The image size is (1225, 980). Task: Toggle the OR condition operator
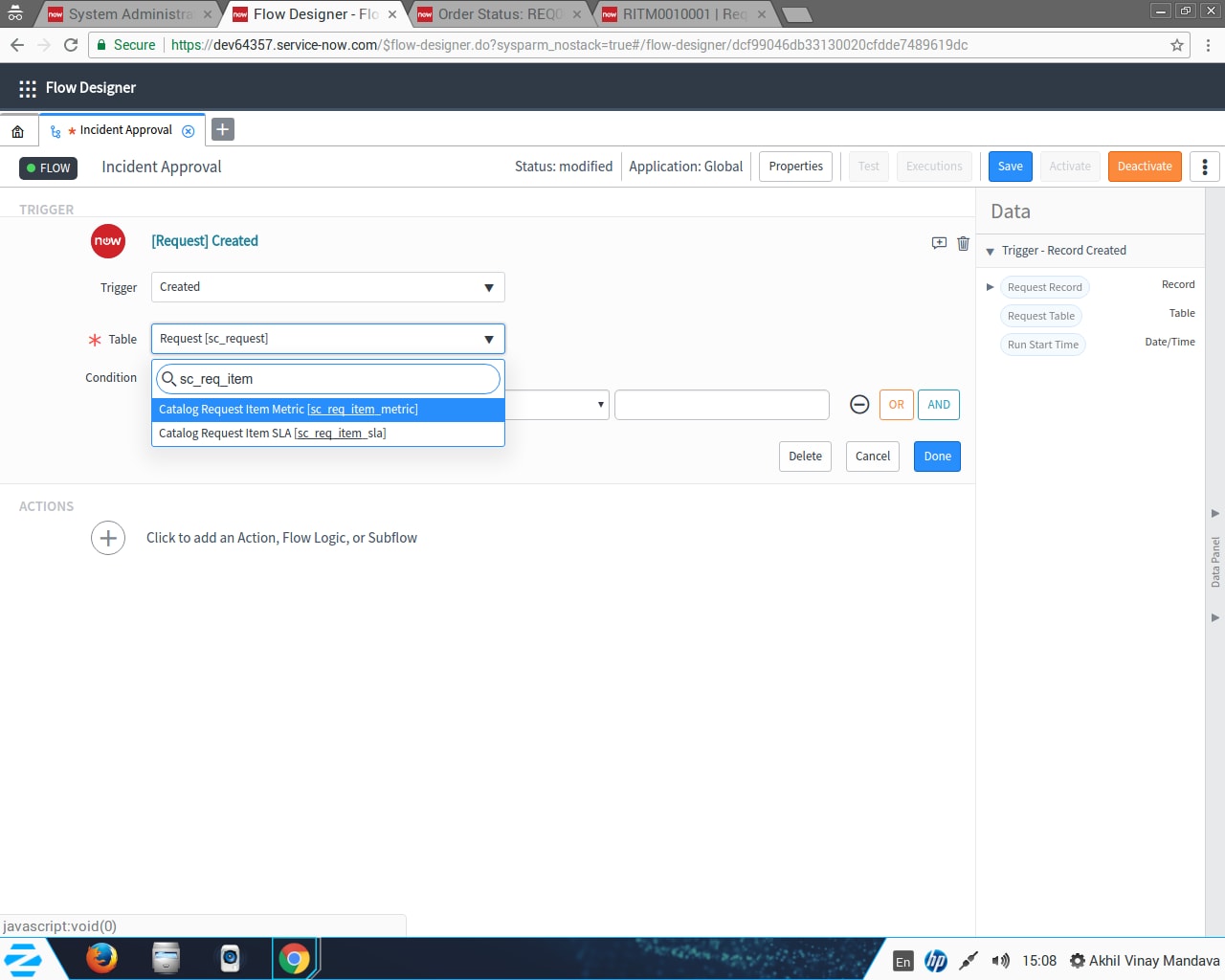click(x=896, y=404)
